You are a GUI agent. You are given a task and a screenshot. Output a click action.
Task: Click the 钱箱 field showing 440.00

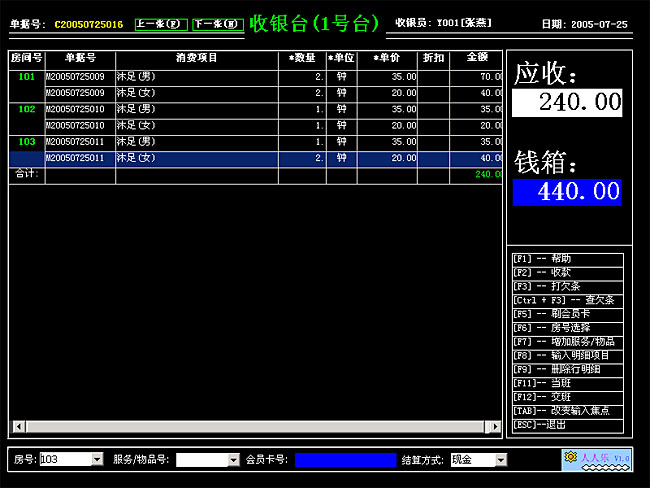coord(567,192)
